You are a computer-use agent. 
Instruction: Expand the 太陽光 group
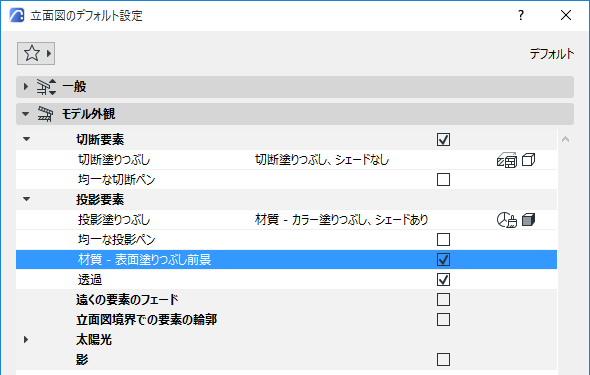26,340
